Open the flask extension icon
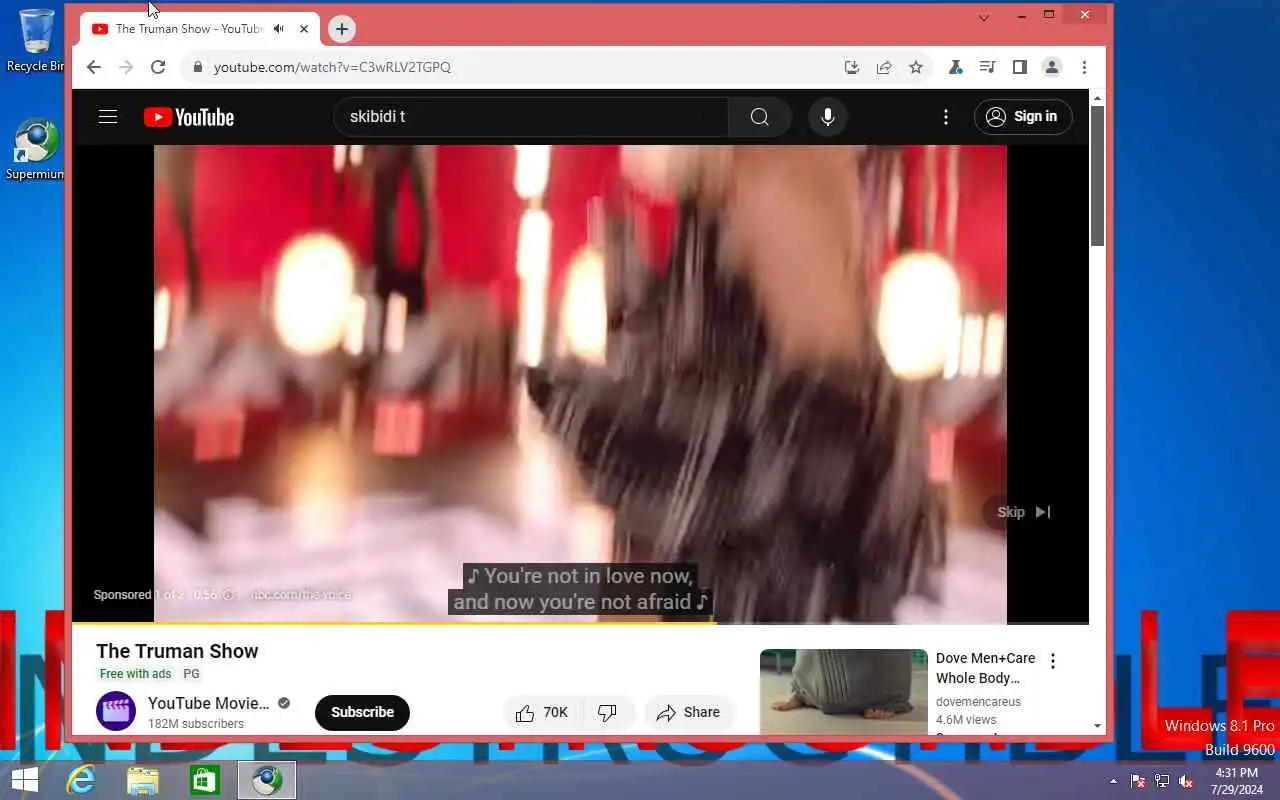The image size is (1280, 800). [955, 67]
